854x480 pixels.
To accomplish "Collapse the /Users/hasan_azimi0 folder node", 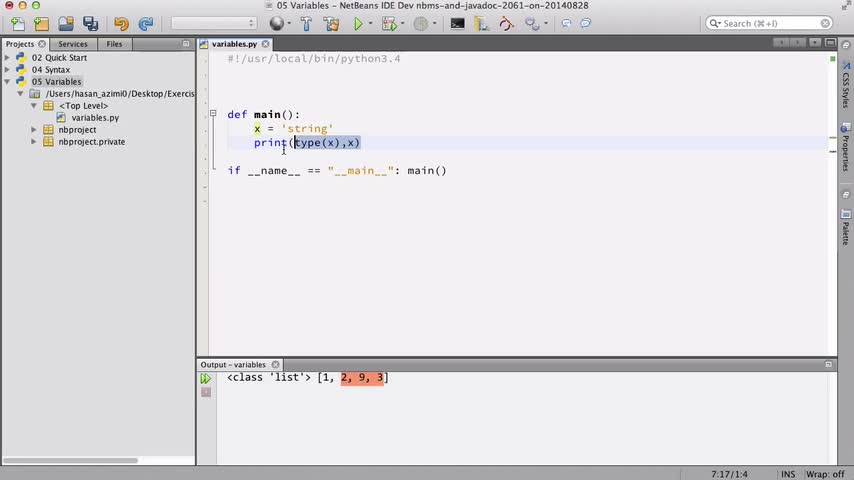I will pos(21,94).
